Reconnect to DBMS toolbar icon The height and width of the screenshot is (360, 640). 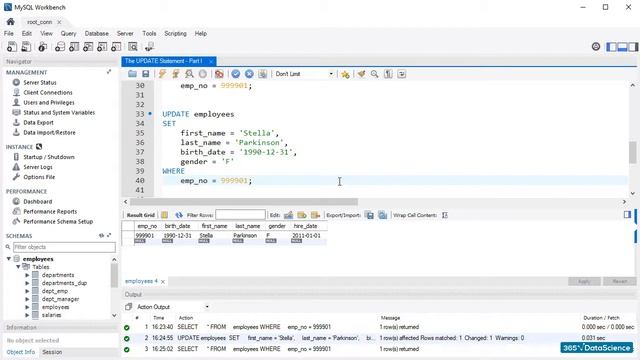pyautogui.click(x=149, y=47)
